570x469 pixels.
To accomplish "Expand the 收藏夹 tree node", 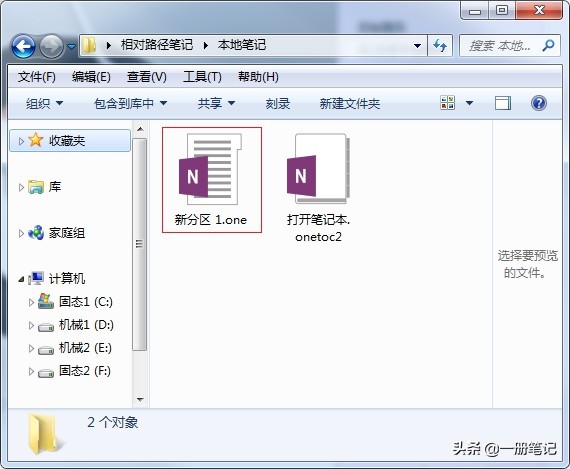I will click(x=21, y=141).
